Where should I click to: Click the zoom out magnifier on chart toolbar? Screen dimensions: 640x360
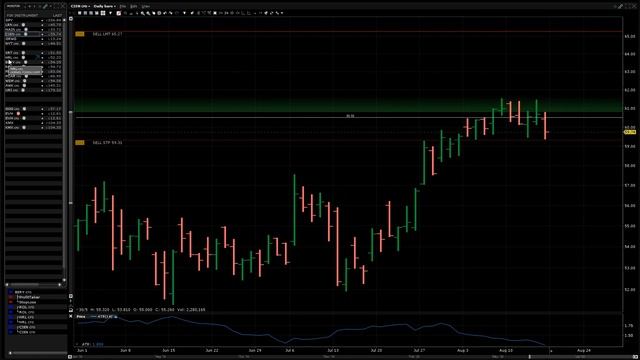click(148, 13)
